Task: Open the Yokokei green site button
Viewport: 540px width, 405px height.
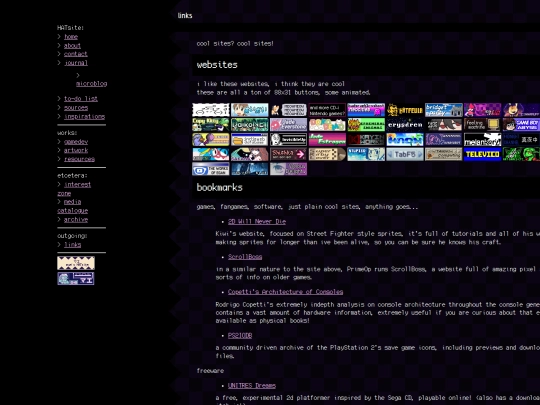Action: (250, 125)
